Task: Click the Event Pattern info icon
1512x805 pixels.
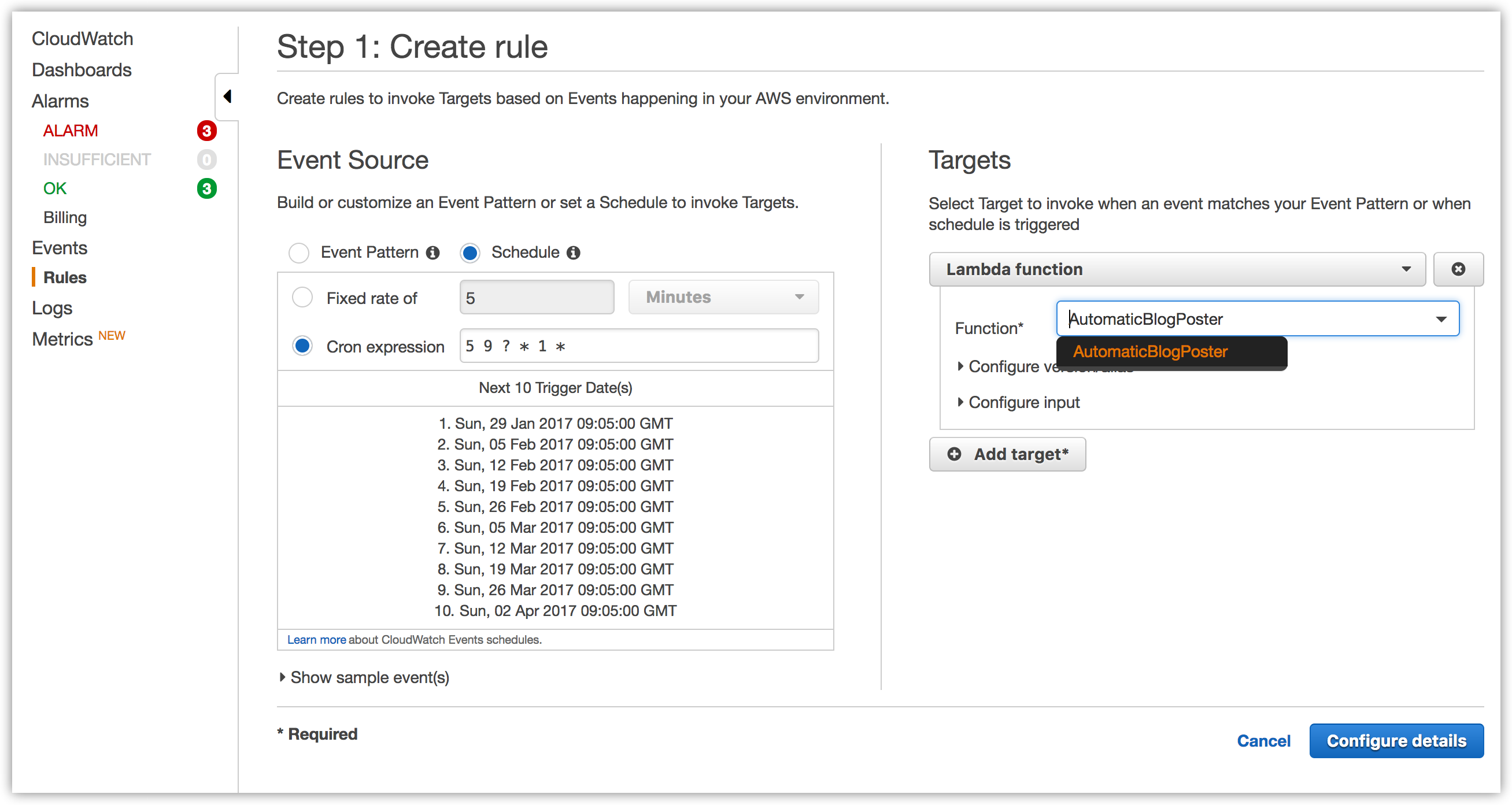Action: (x=432, y=253)
